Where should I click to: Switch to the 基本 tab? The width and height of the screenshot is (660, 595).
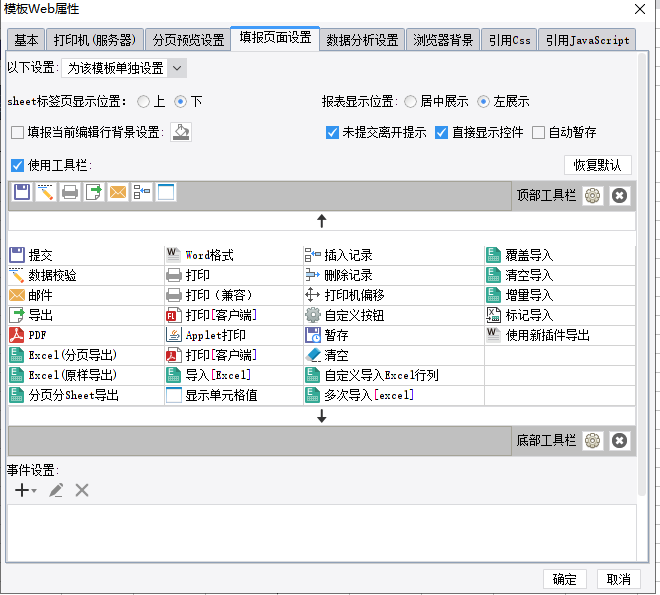[x=26, y=40]
